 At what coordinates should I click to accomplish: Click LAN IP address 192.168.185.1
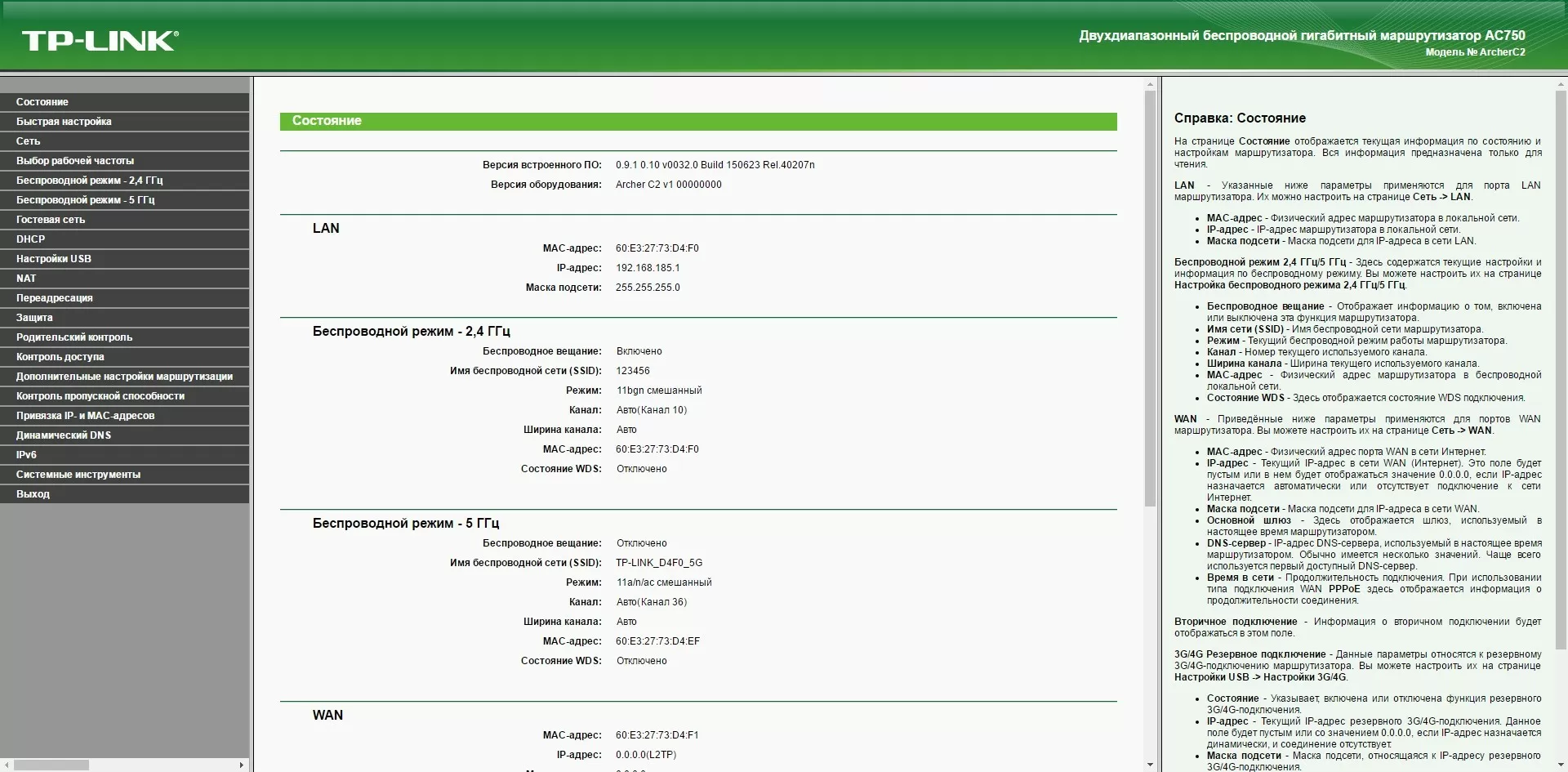648,268
